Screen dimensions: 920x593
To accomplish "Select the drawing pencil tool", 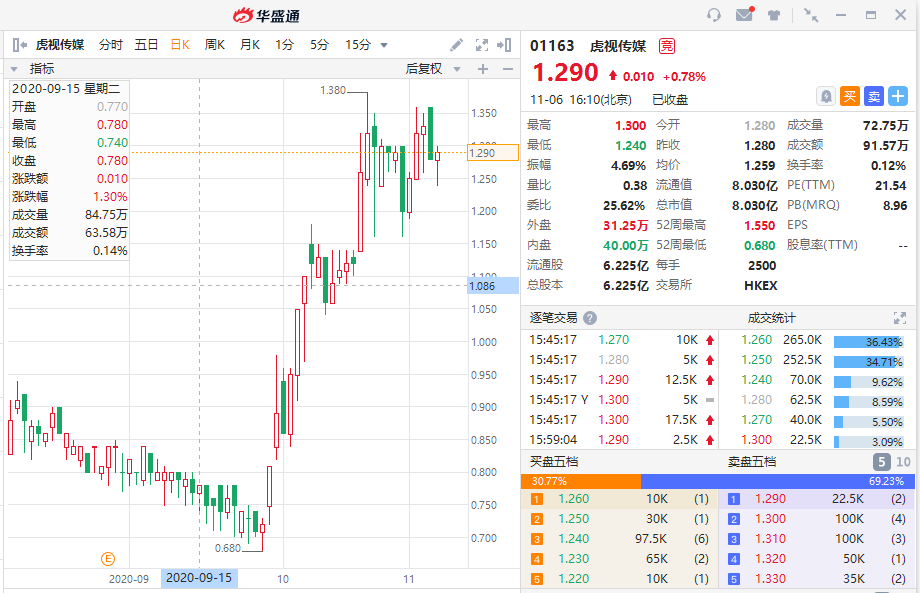I will 456,45.
